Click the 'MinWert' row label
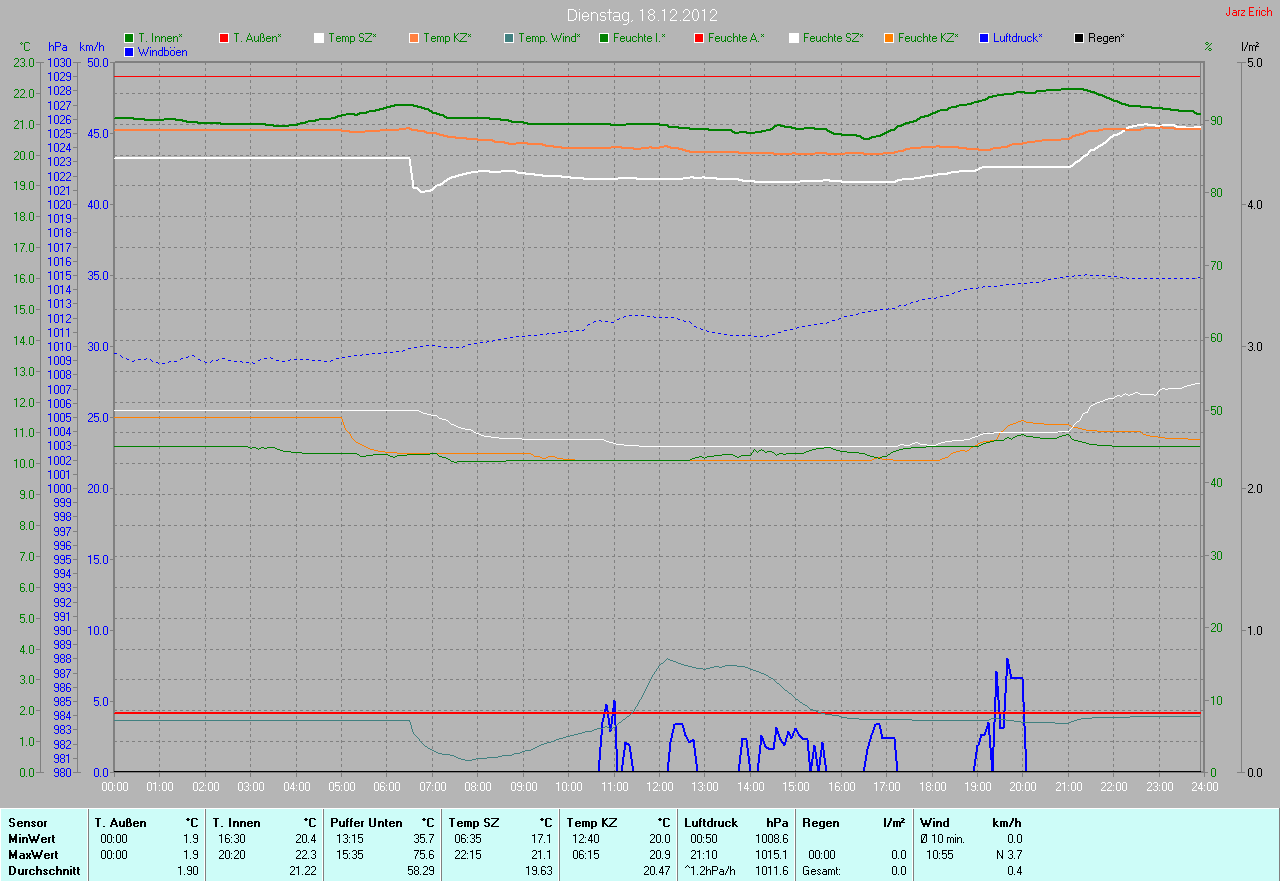Viewport: 1280px width, 881px height. pos(32,839)
